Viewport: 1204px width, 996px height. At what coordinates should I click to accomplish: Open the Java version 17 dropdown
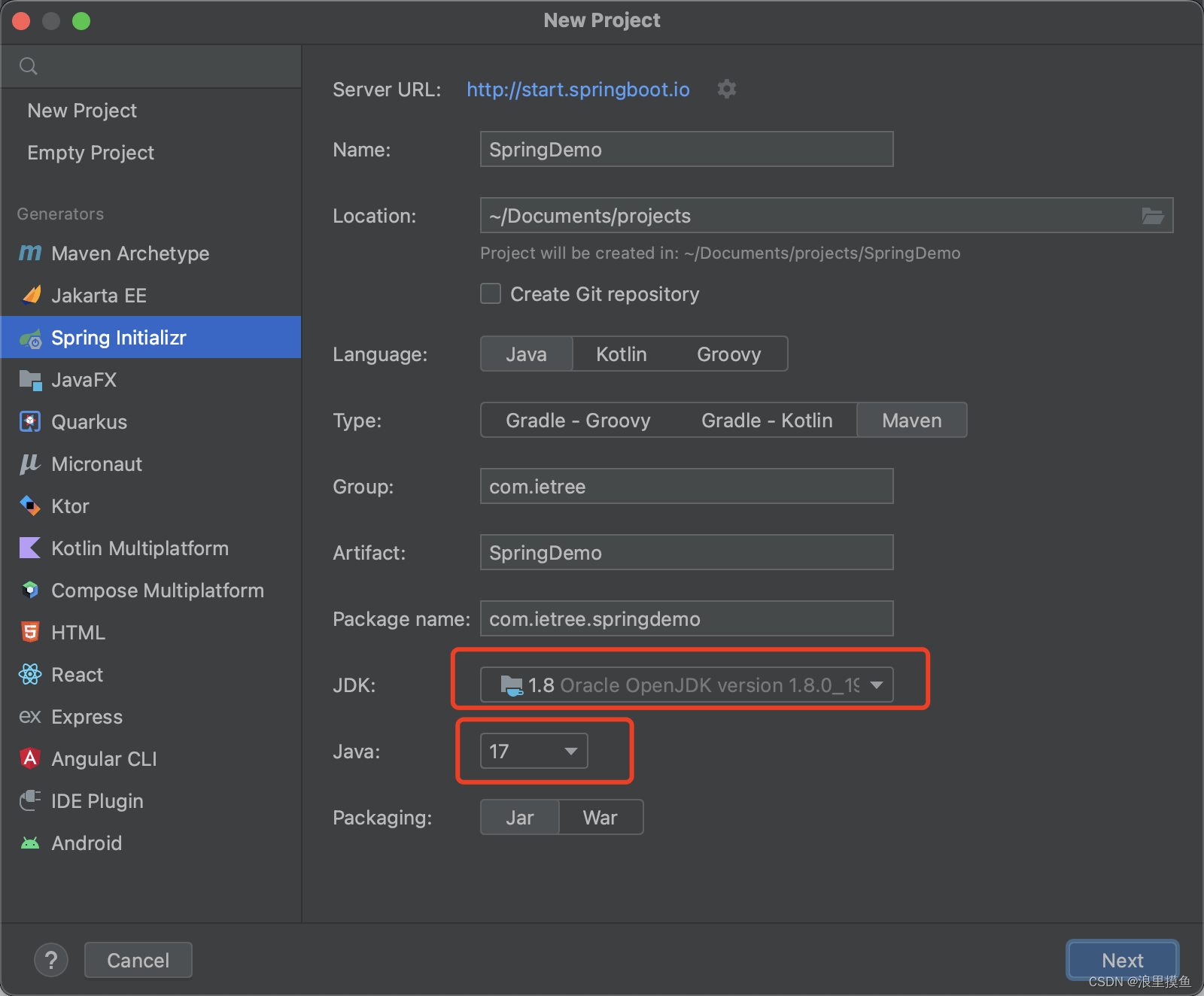[x=534, y=751]
